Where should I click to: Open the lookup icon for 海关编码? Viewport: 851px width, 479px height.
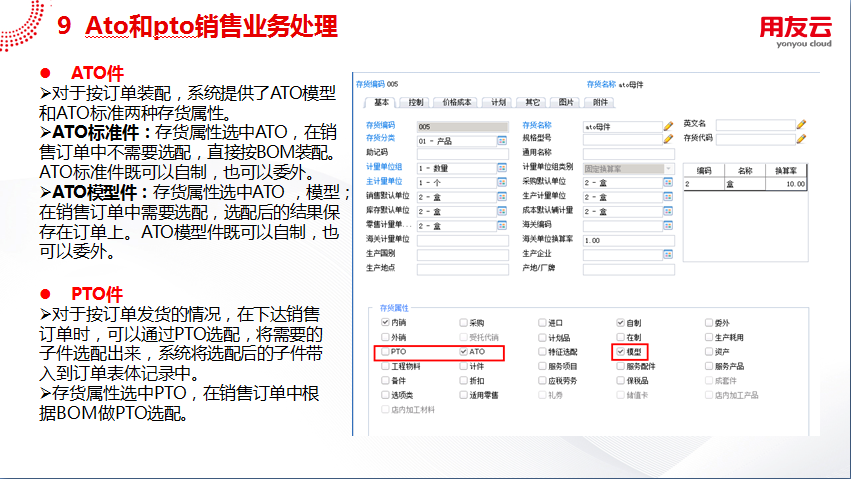668,225
